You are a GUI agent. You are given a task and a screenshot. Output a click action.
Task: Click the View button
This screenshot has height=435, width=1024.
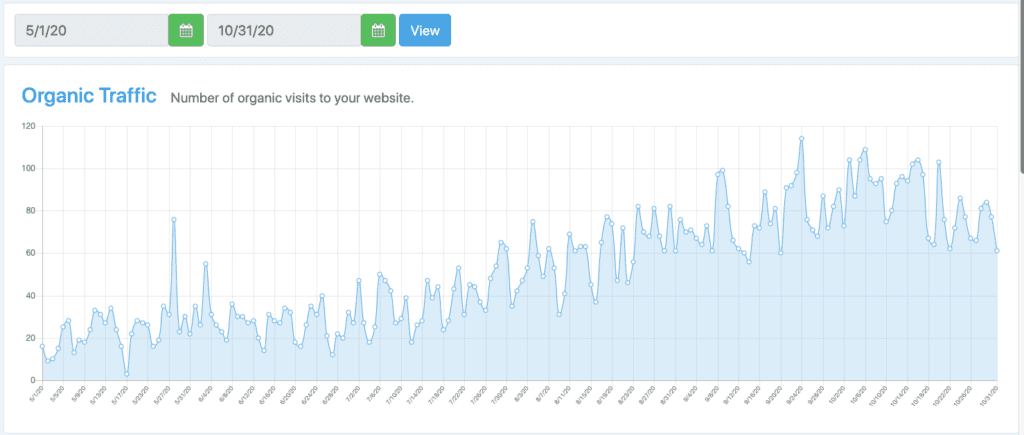425,30
